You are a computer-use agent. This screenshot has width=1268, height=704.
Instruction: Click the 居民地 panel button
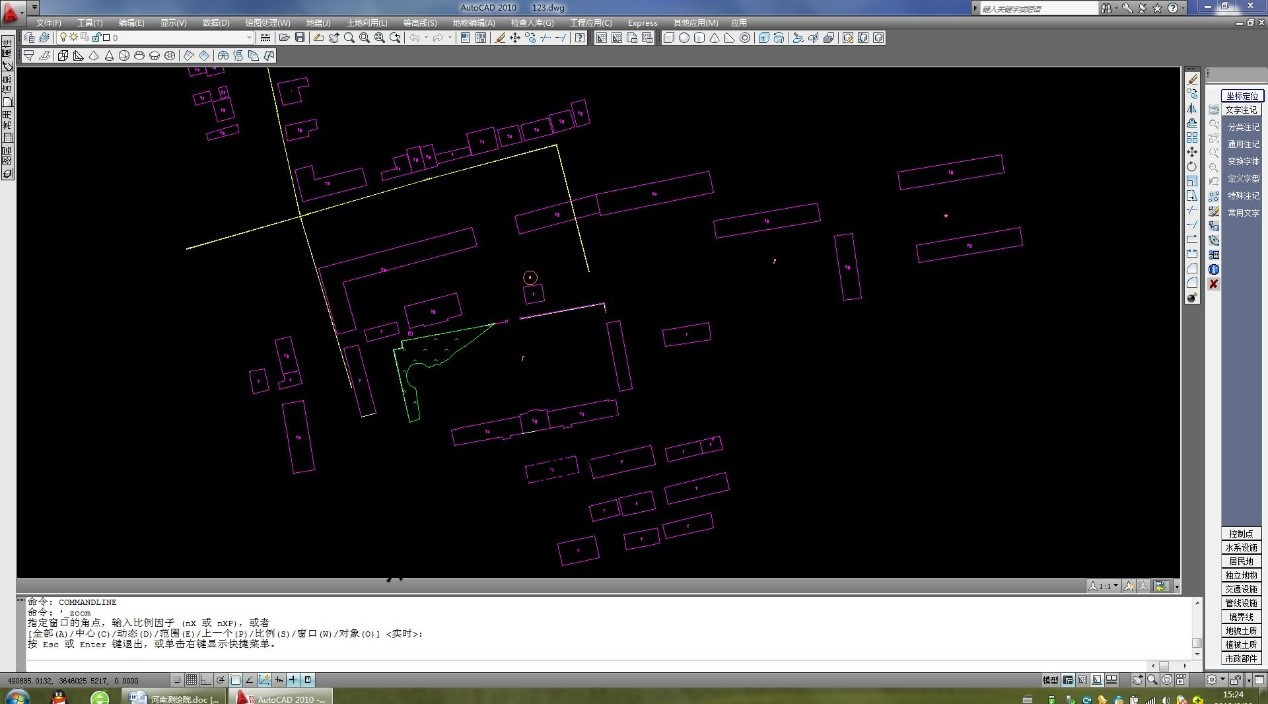1241,562
